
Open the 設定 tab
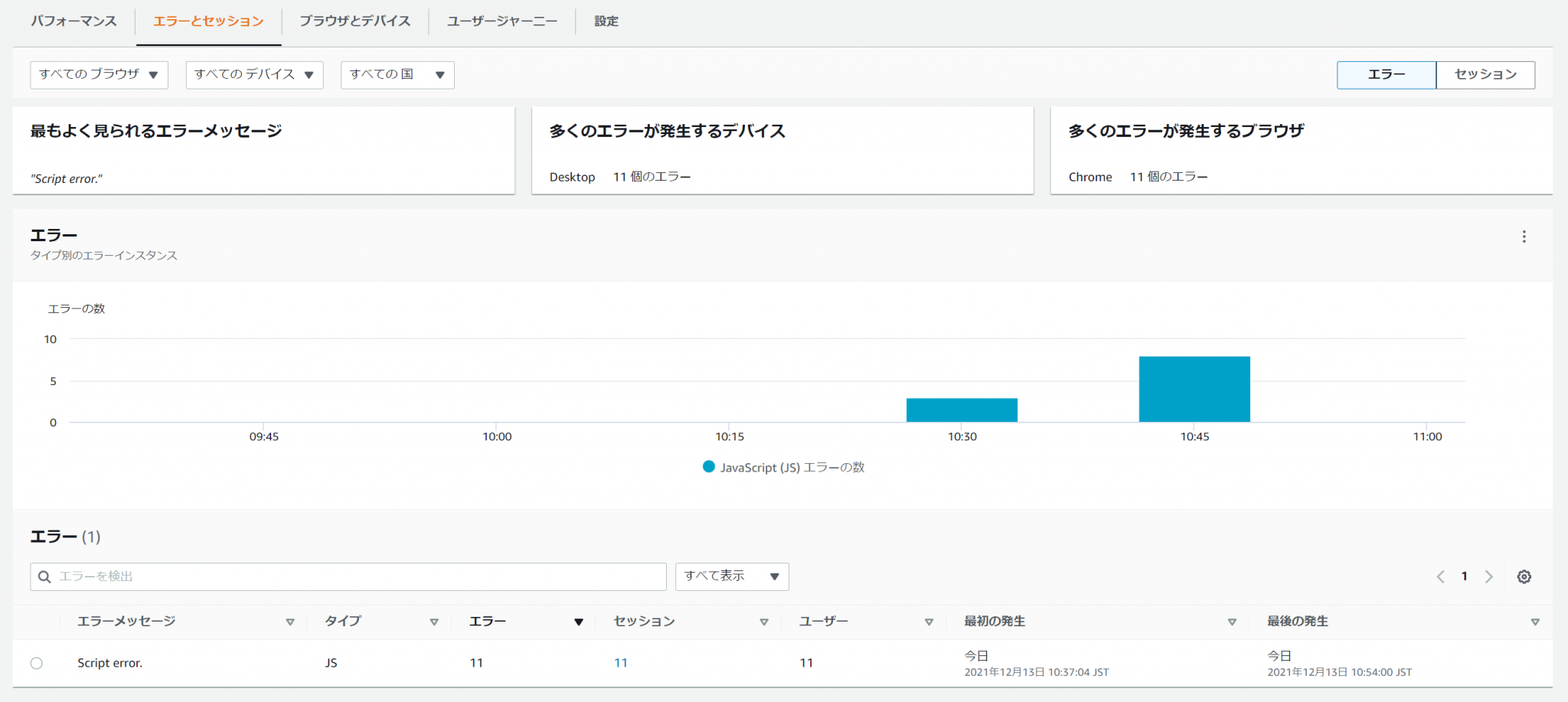pos(606,21)
